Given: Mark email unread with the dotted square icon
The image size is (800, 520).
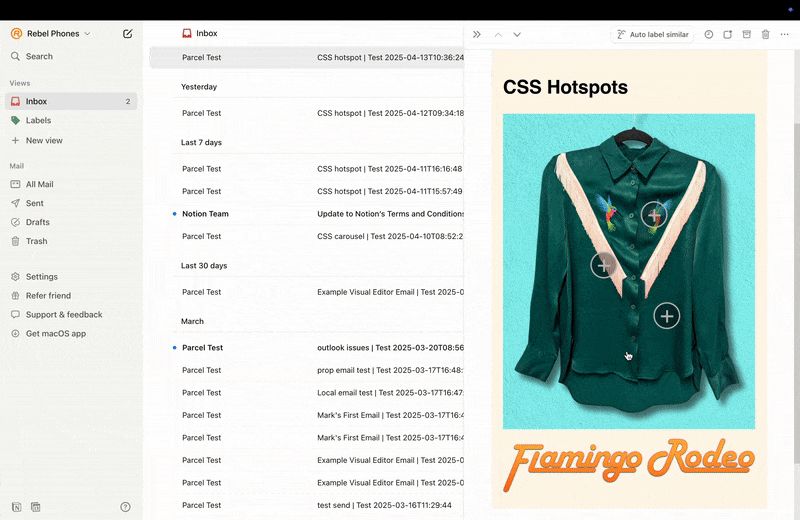Looking at the screenshot, I should [728, 34].
